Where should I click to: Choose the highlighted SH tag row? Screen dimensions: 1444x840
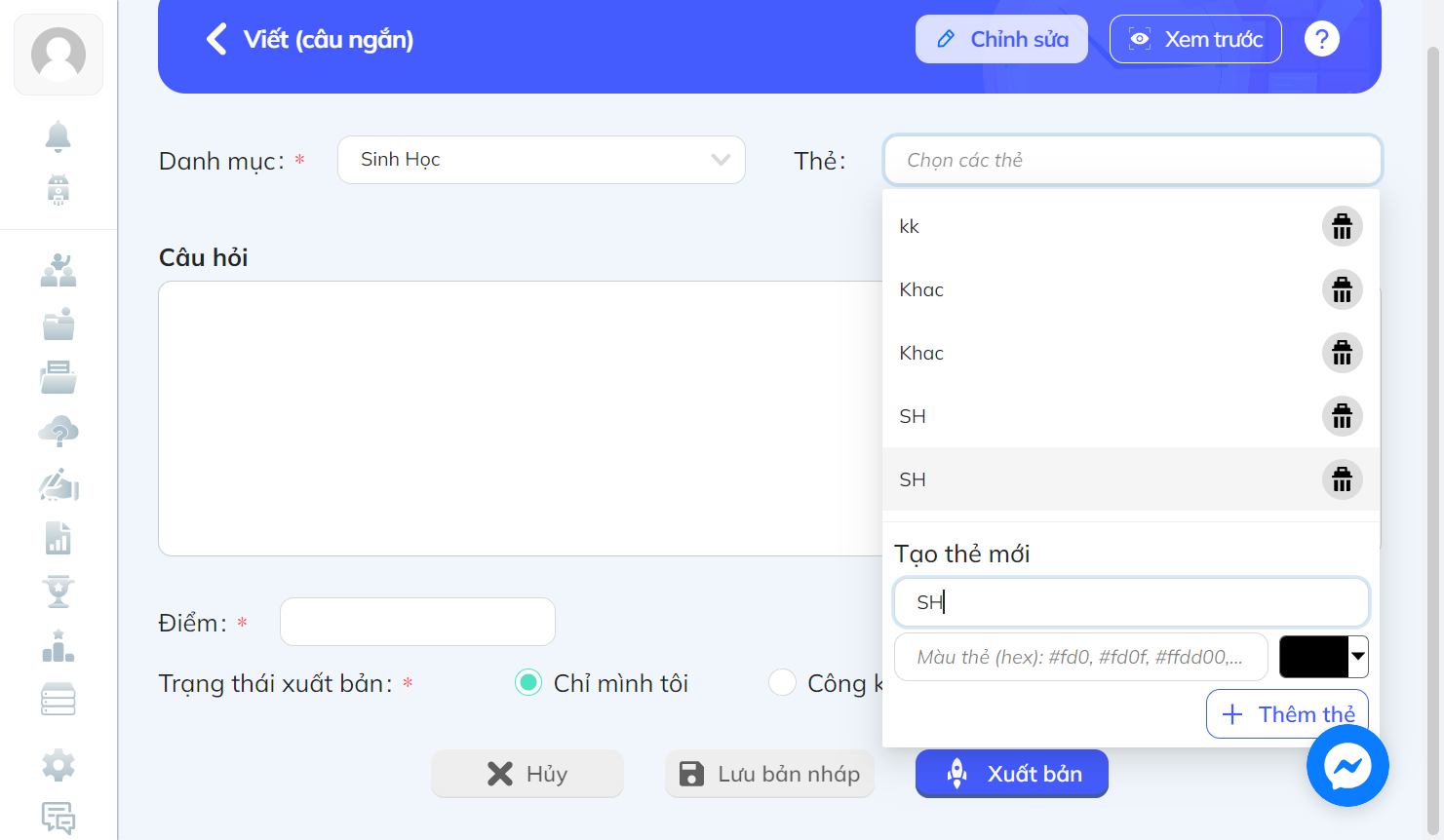coord(1131,479)
